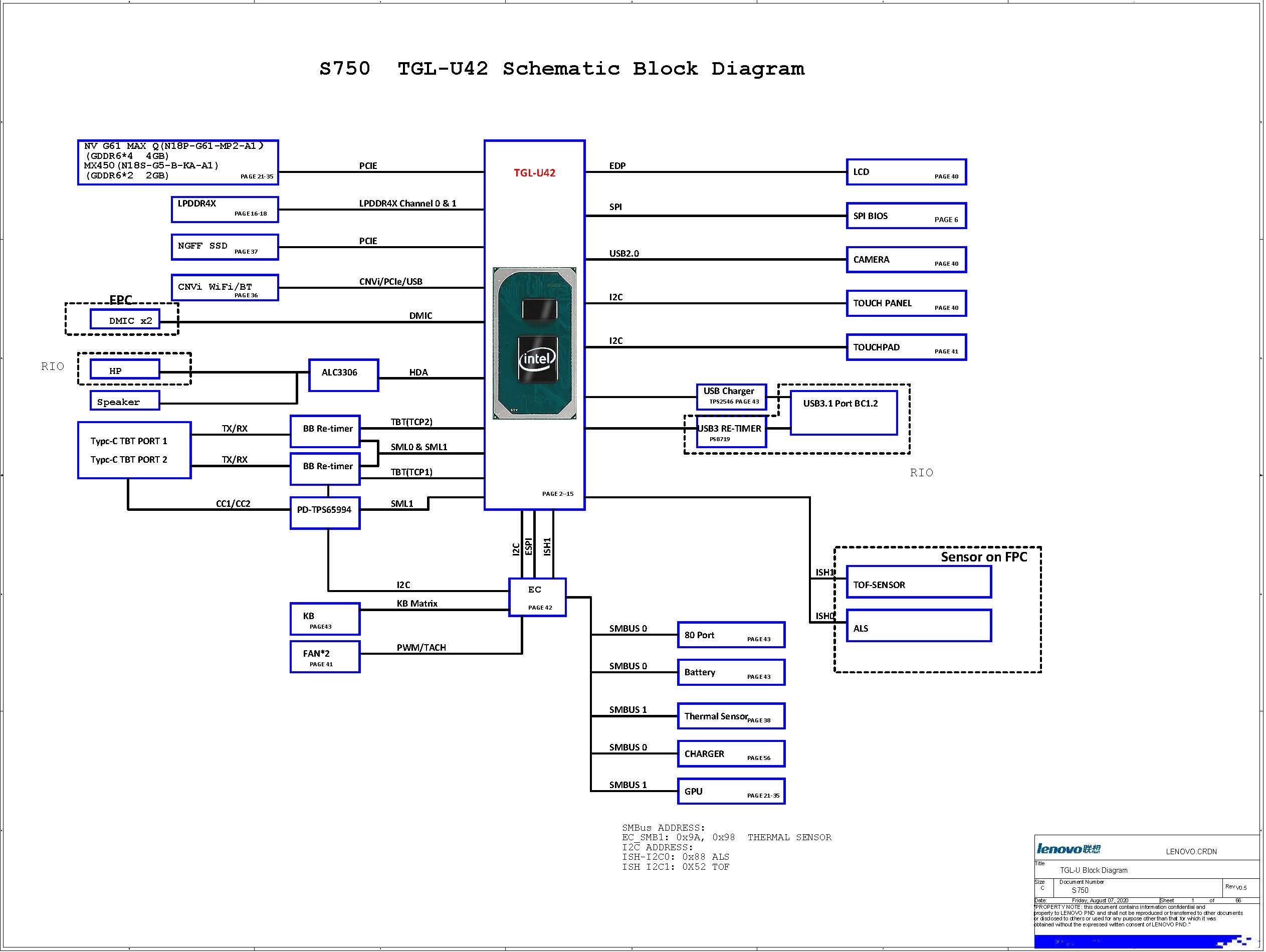Viewport: 1266px width, 952px height.
Task: Click the SMBus ADDRESS note
Action: click(x=664, y=828)
